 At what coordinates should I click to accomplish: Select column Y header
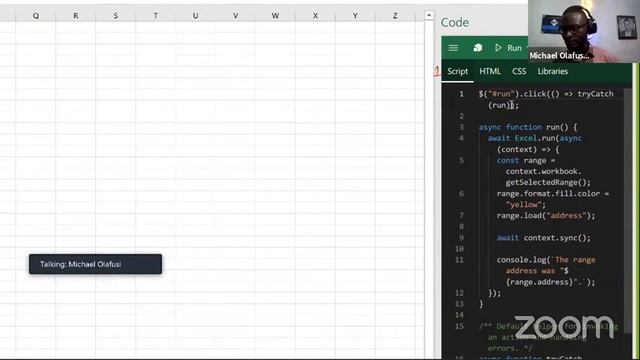tap(355, 16)
